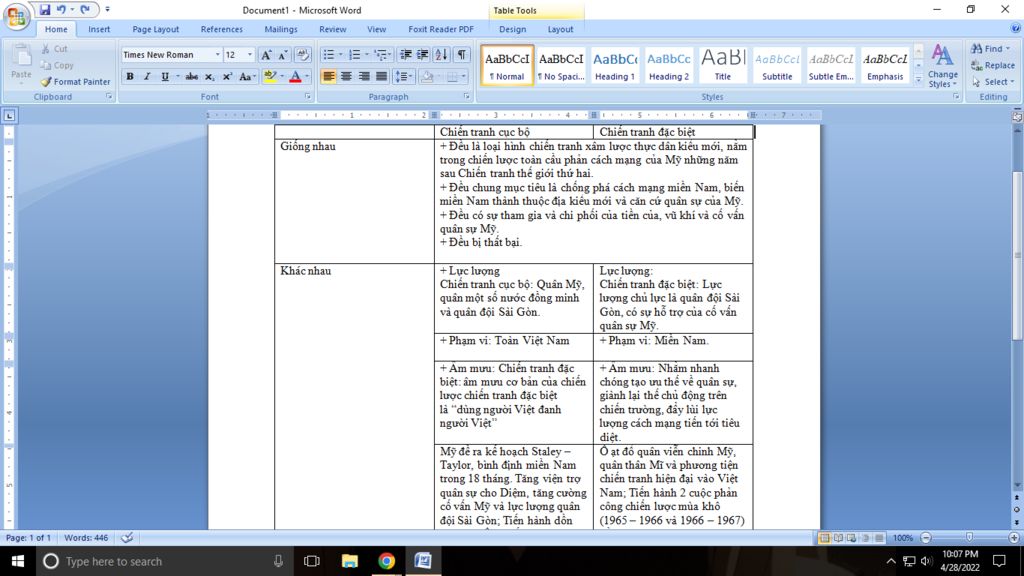The width and height of the screenshot is (1024, 576).
Task: Click Replace in Editing group
Action: click(x=993, y=65)
